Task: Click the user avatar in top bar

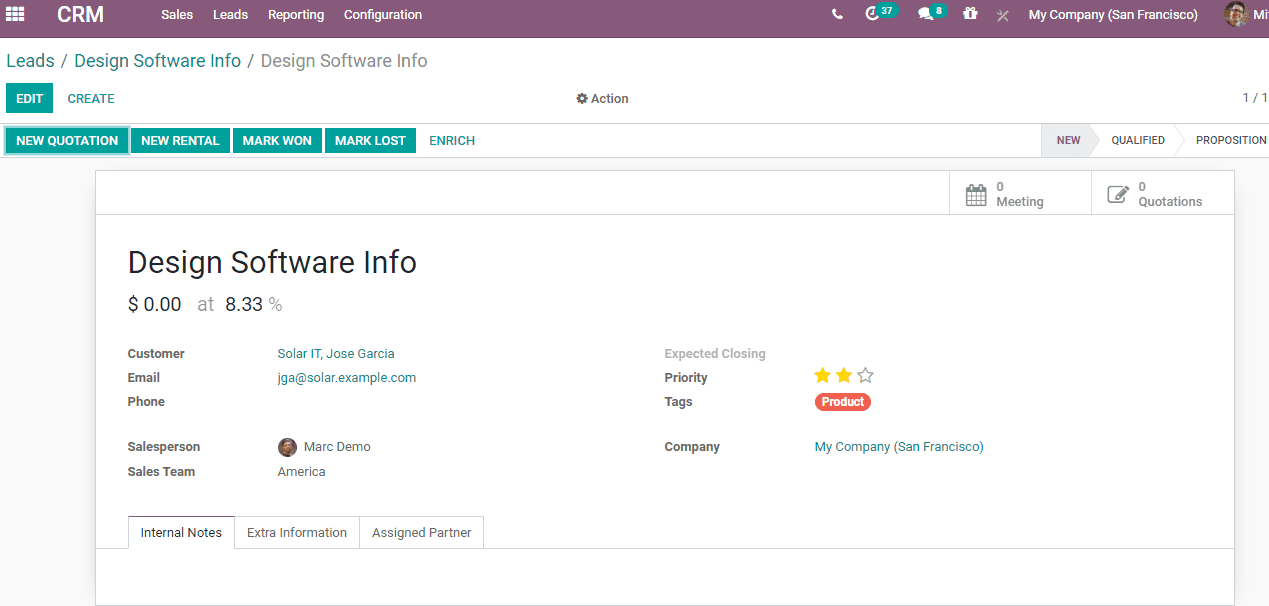Action: pyautogui.click(x=1236, y=14)
